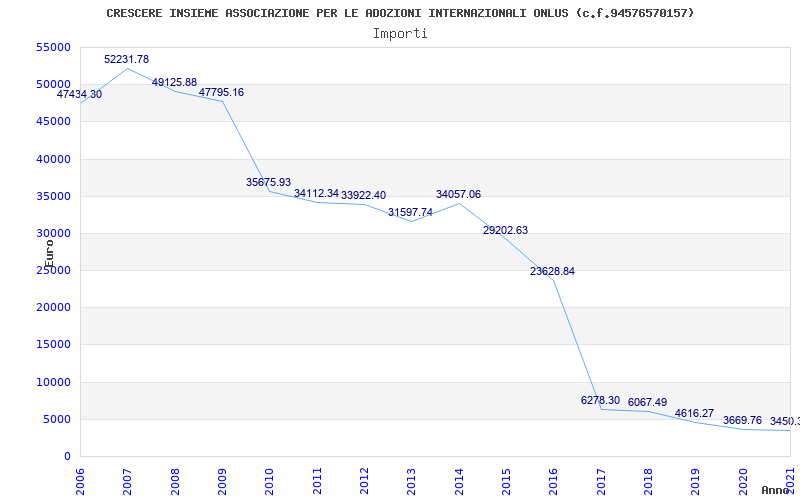Click x-axis year 2014
Screen dimensions: 800x500
coord(459,482)
